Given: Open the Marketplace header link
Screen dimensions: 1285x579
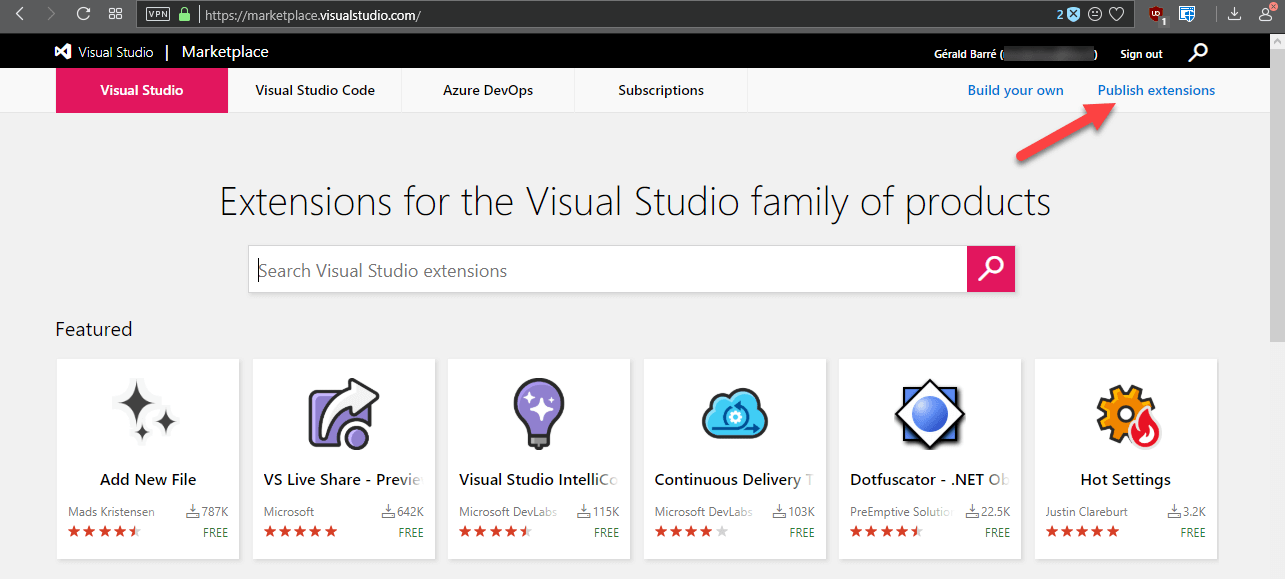Looking at the screenshot, I should coord(225,52).
